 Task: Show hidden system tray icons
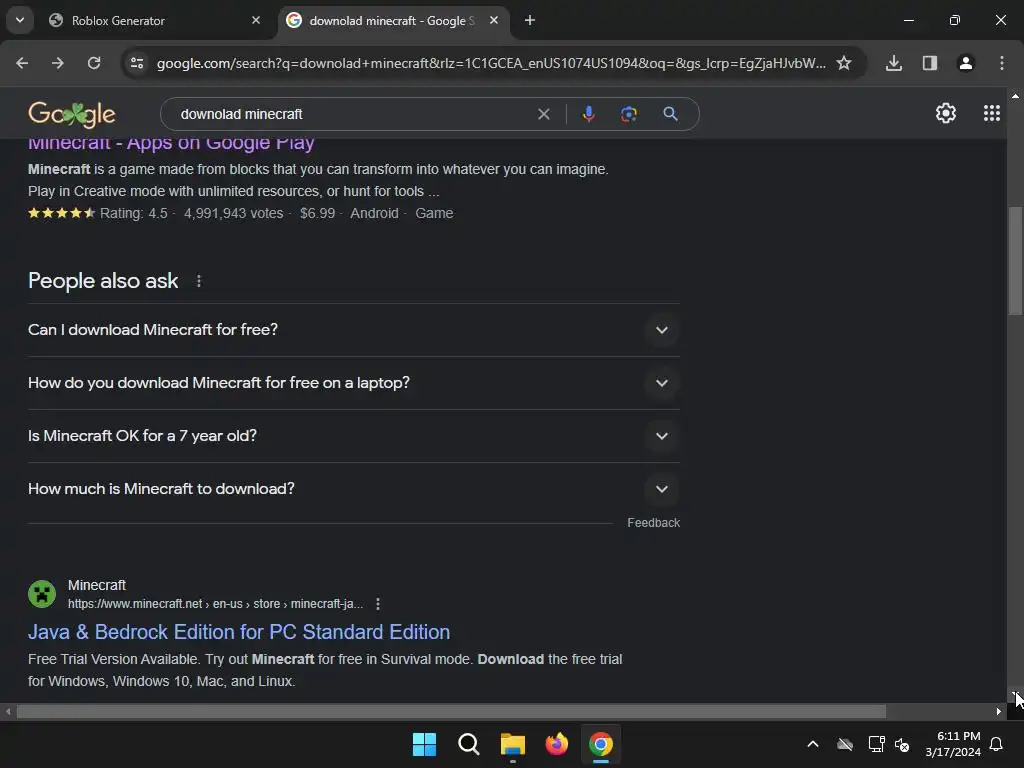tap(812, 744)
